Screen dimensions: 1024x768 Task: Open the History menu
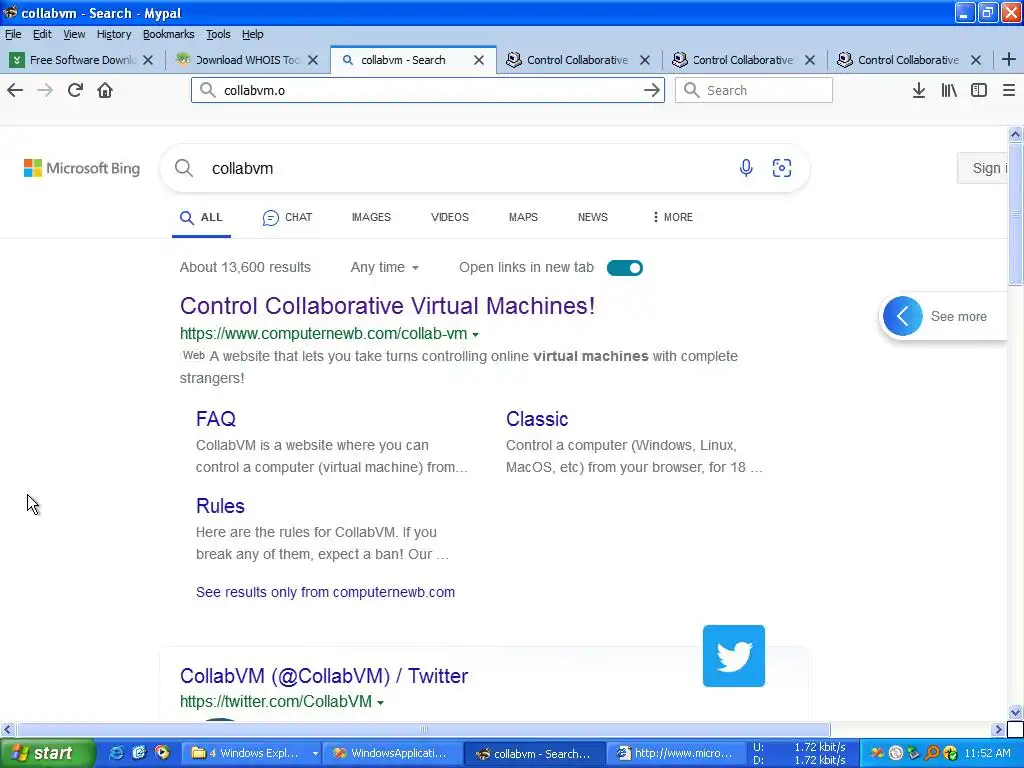click(x=114, y=34)
